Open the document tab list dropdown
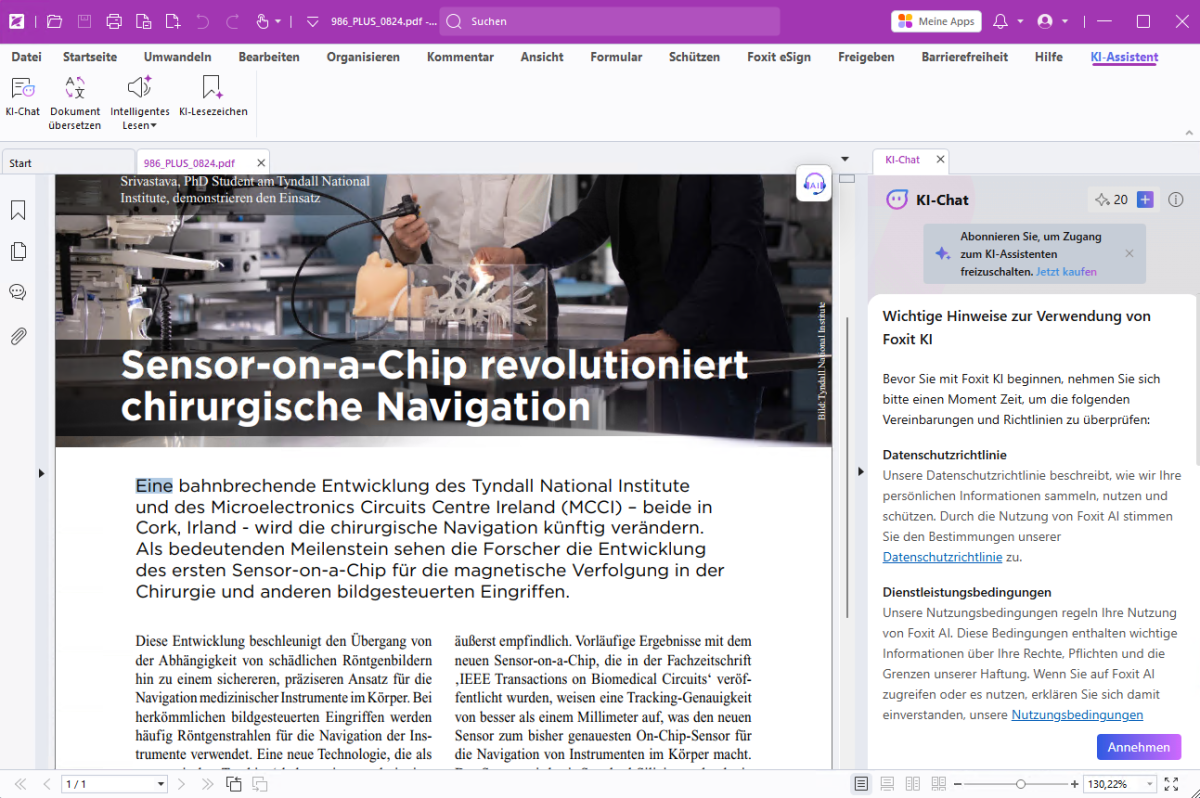Image resolution: width=1200 pixels, height=798 pixels. 845,159
